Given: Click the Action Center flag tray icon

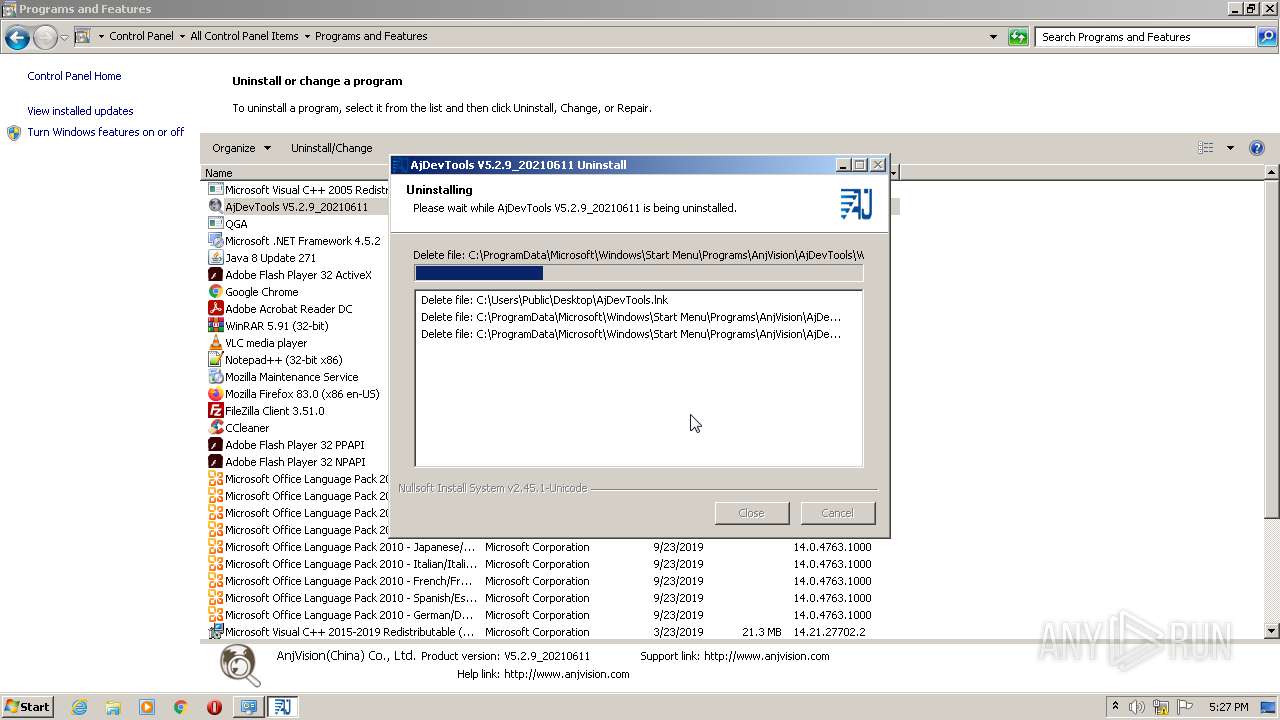Looking at the screenshot, I should tap(1185, 707).
